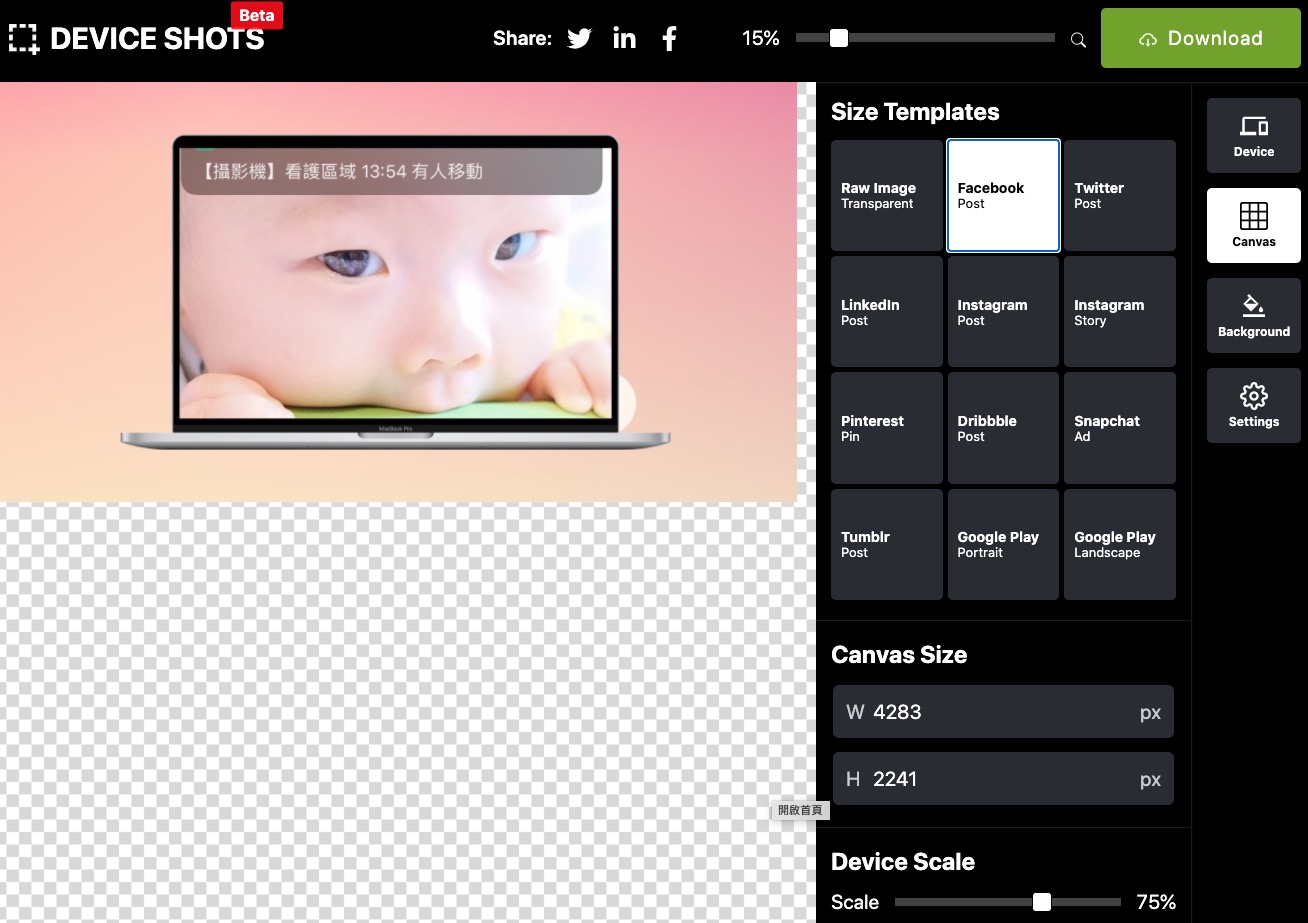Click the canvas width input field
Image resolution: width=1308 pixels, height=923 pixels.
pos(1000,712)
